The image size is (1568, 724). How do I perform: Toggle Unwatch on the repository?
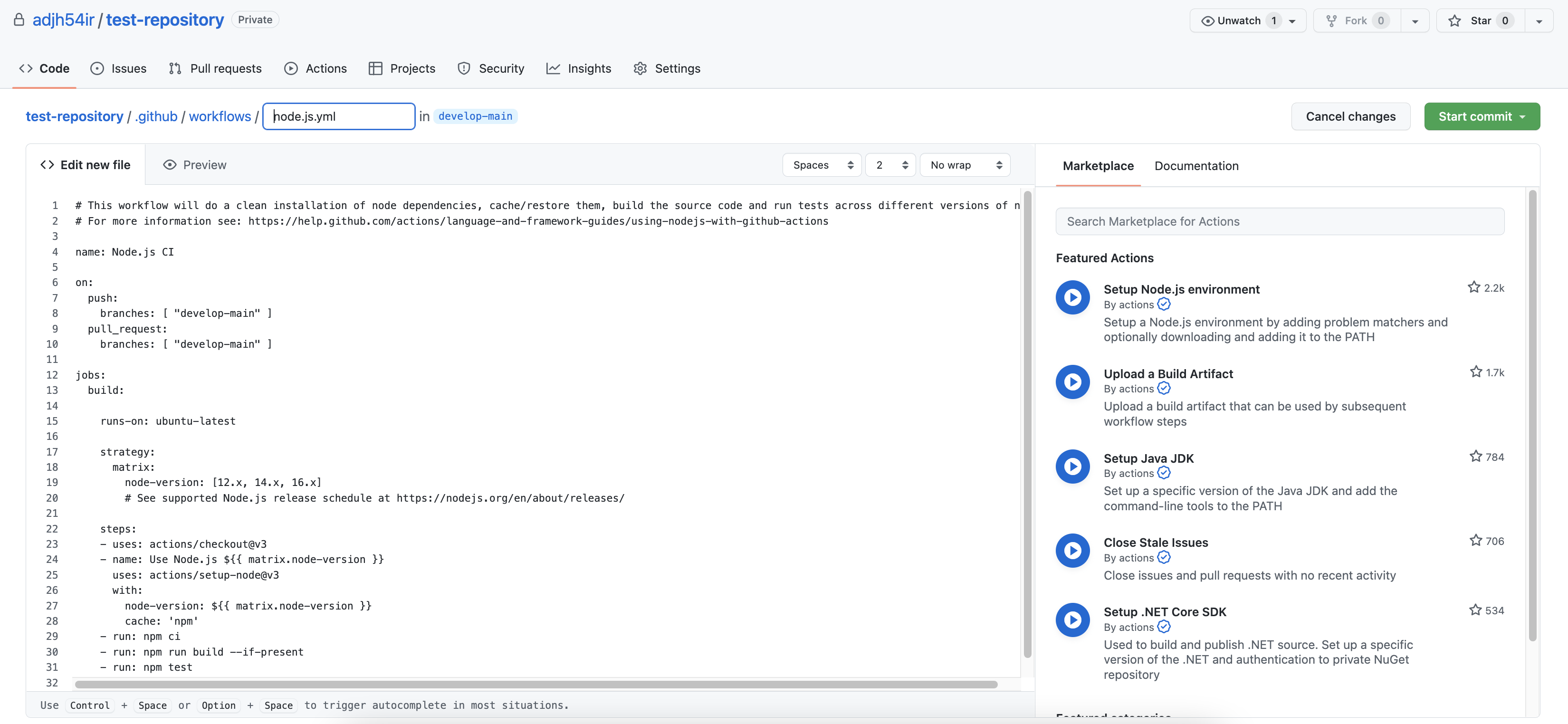coord(1239,21)
